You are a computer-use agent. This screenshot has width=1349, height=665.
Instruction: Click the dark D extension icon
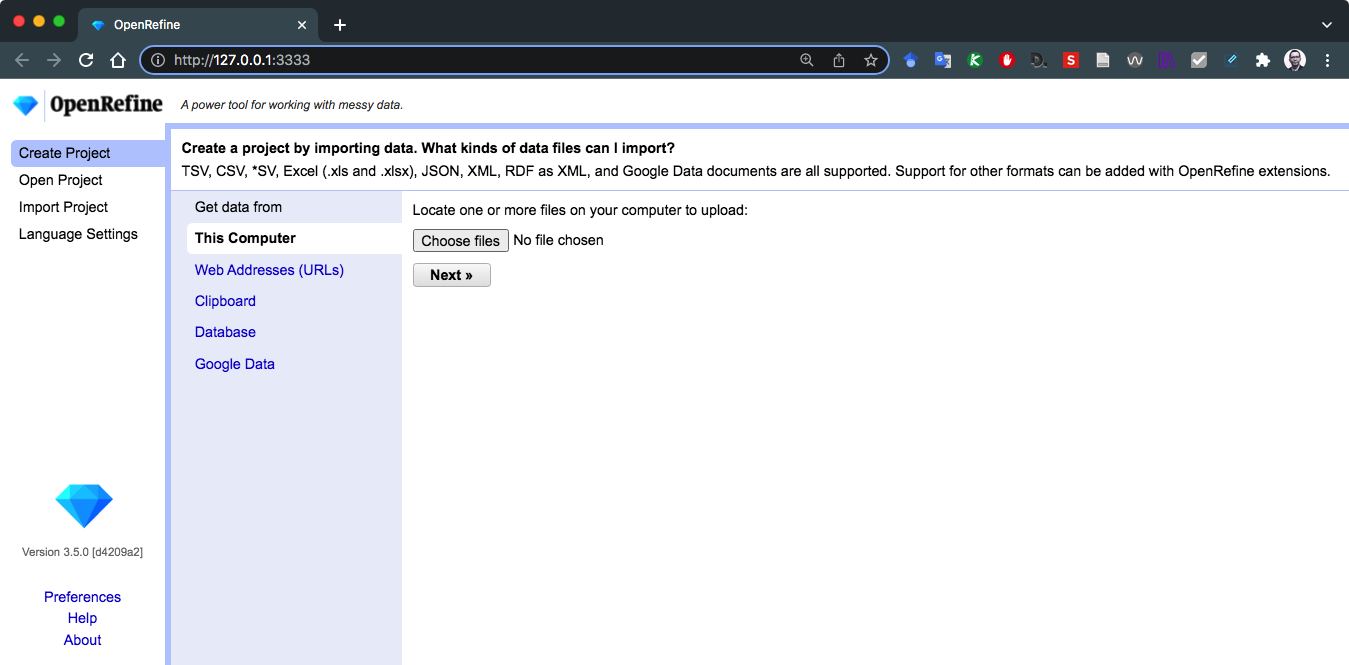1039,60
